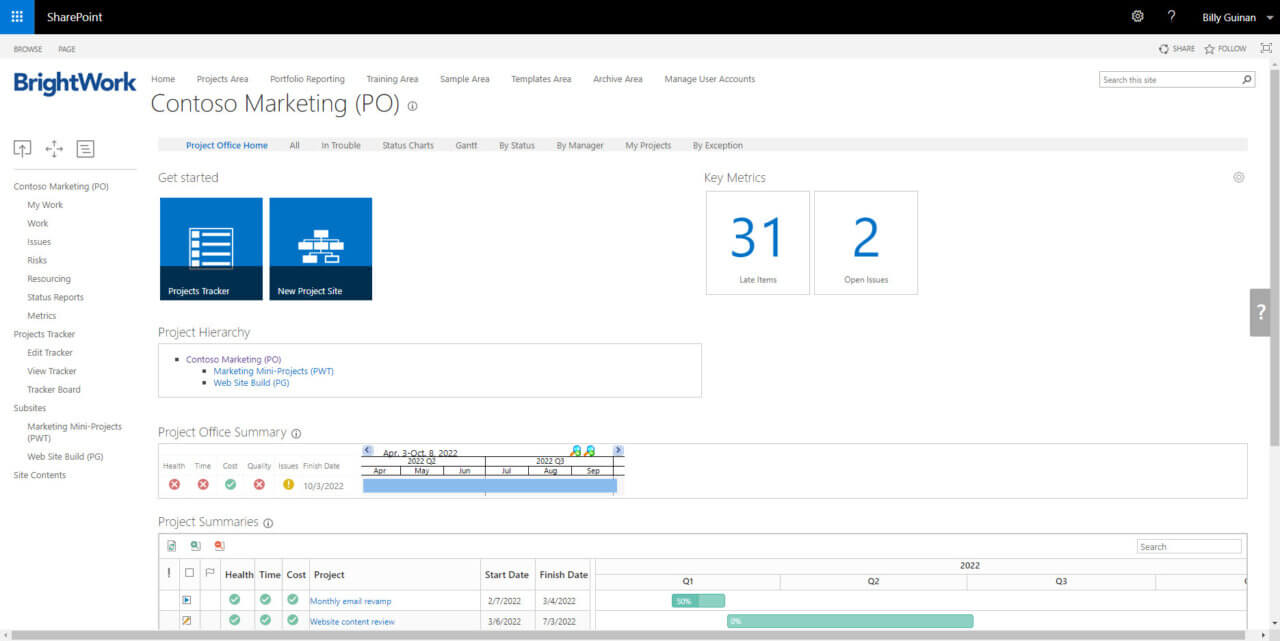Click the FOLLOW button
The image size is (1280, 641).
click(x=1225, y=48)
